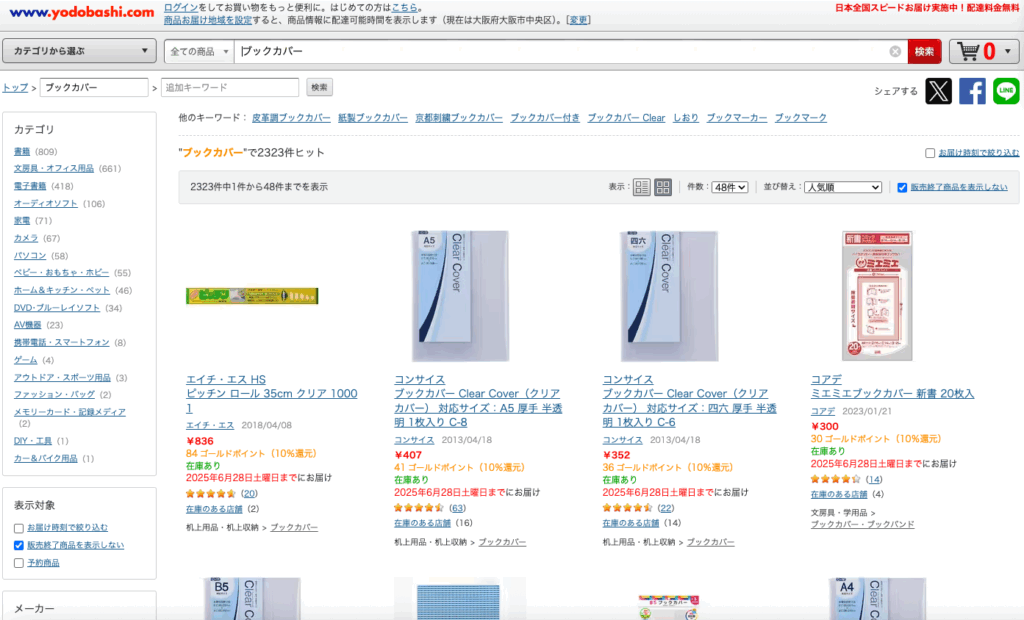Click the ブックカバー breadcrumb keyword field
This screenshot has width=1024, height=620.
[94, 88]
